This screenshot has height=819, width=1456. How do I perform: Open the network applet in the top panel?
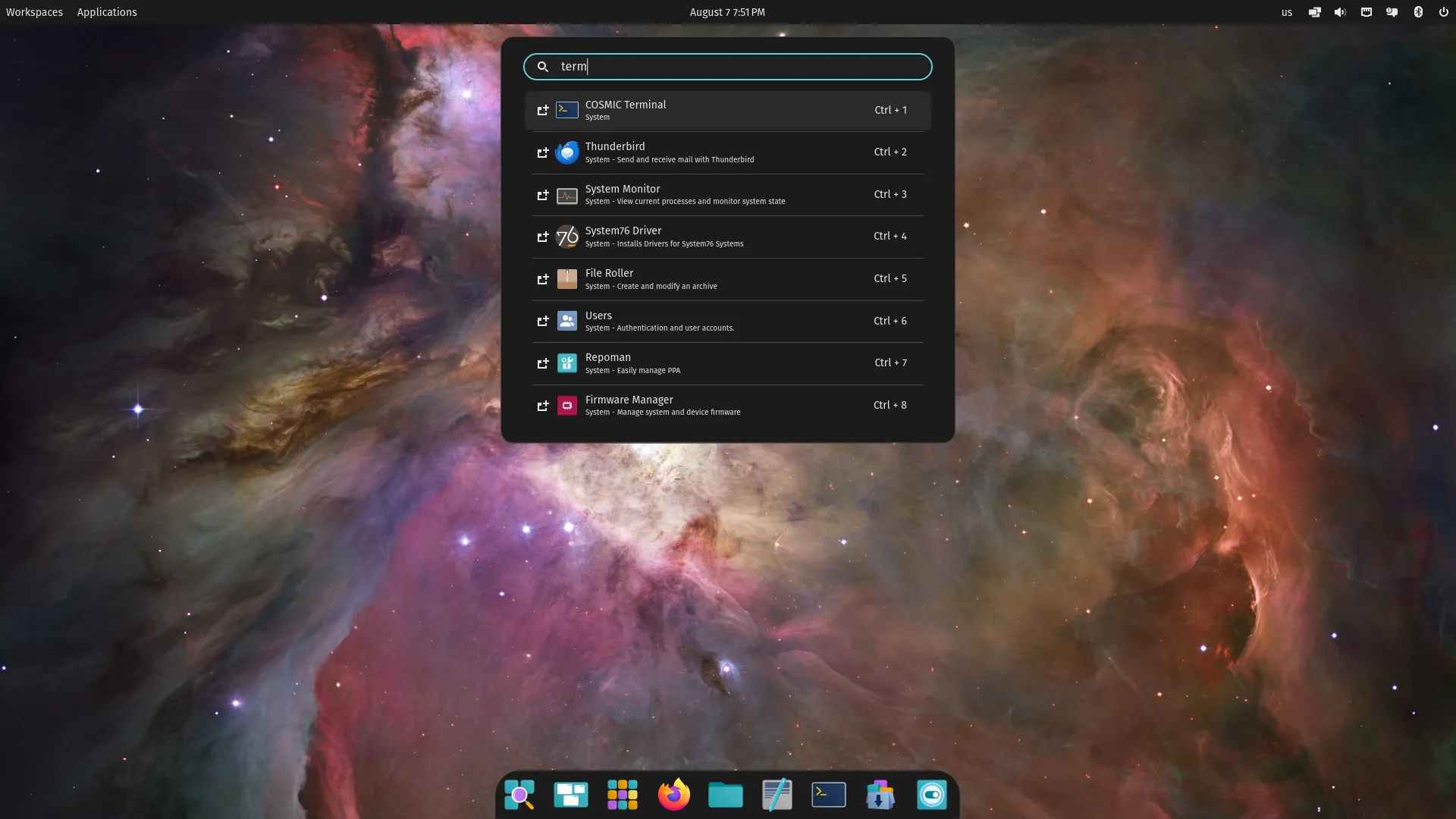click(1367, 12)
